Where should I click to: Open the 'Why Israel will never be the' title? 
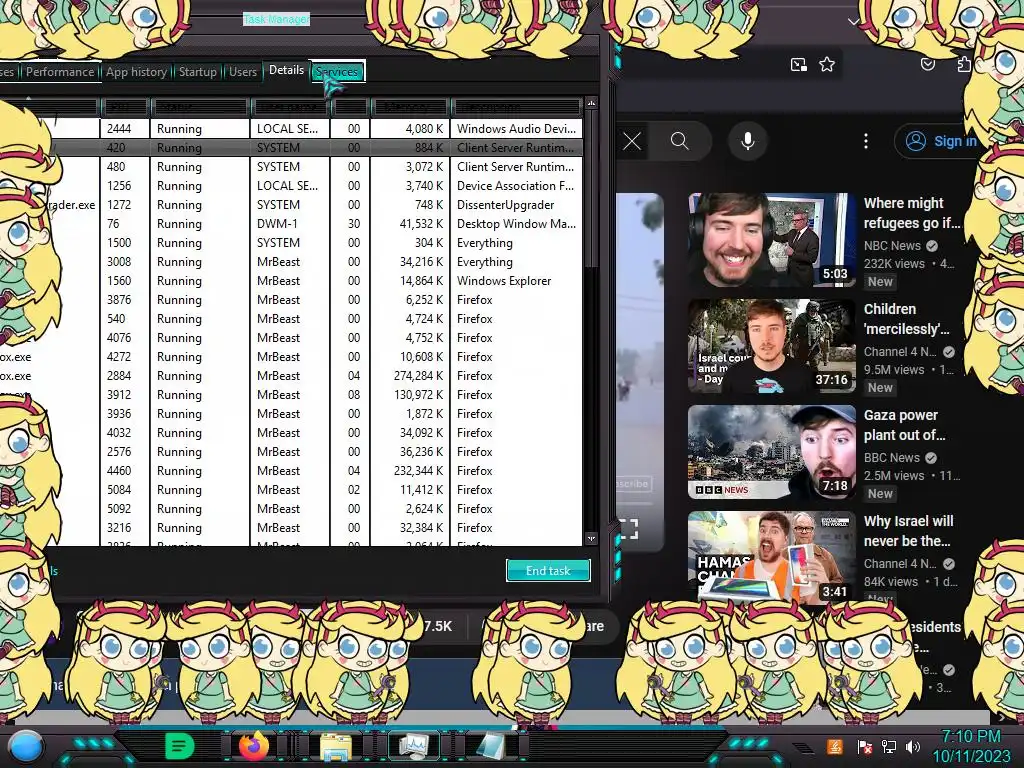click(x=908, y=531)
